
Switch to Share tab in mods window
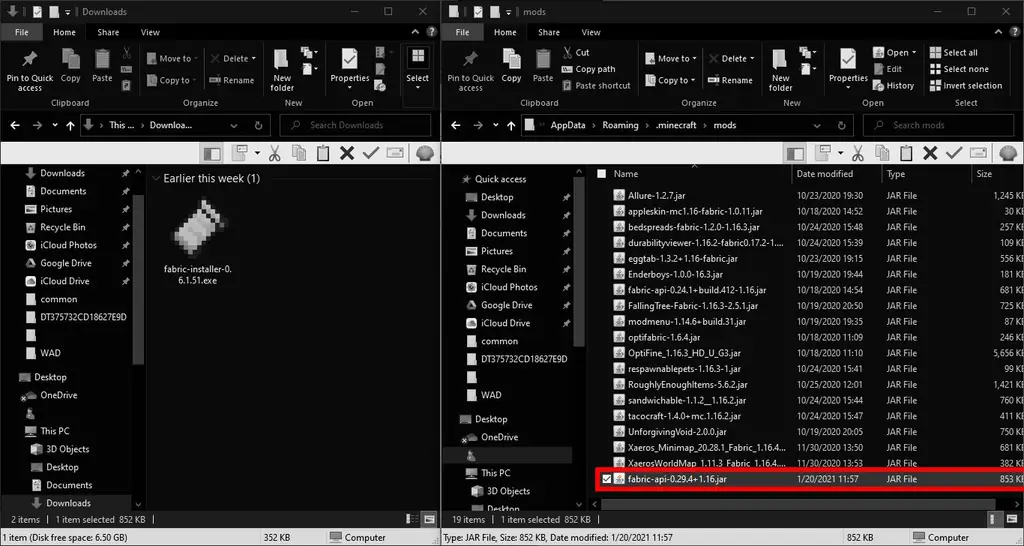[x=549, y=32]
